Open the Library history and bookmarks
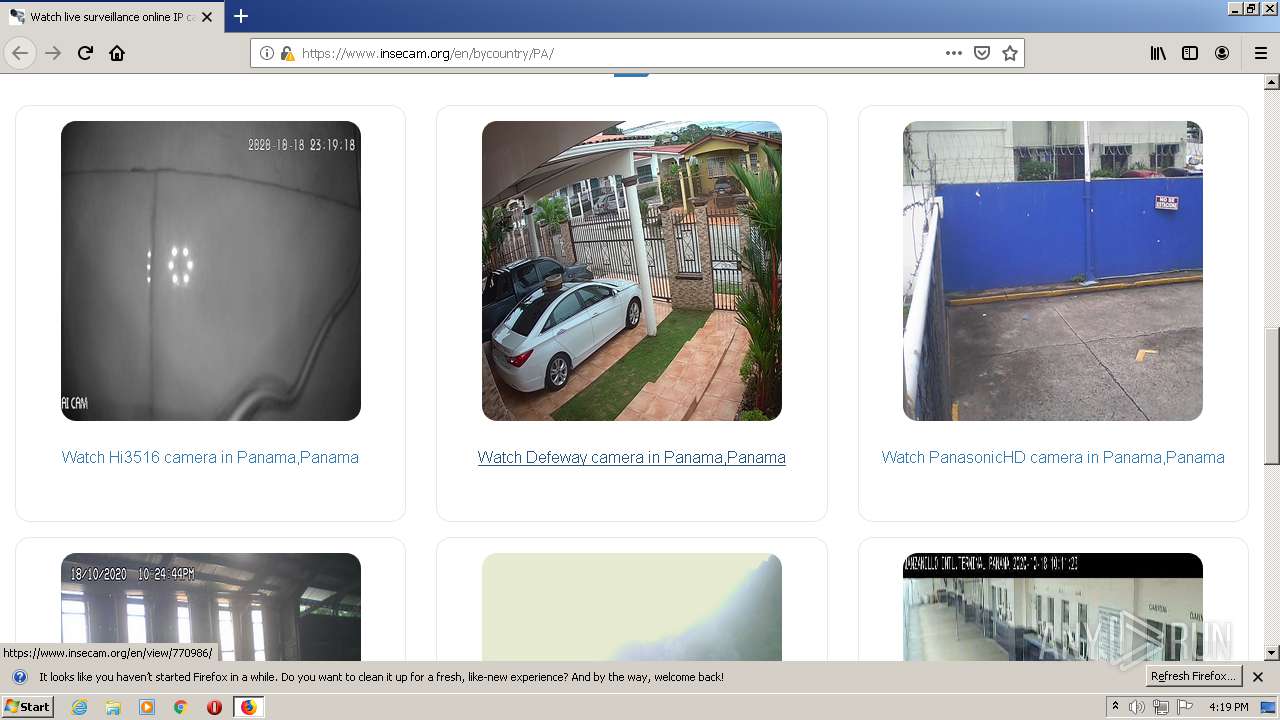1280x720 pixels. pos(1158,53)
